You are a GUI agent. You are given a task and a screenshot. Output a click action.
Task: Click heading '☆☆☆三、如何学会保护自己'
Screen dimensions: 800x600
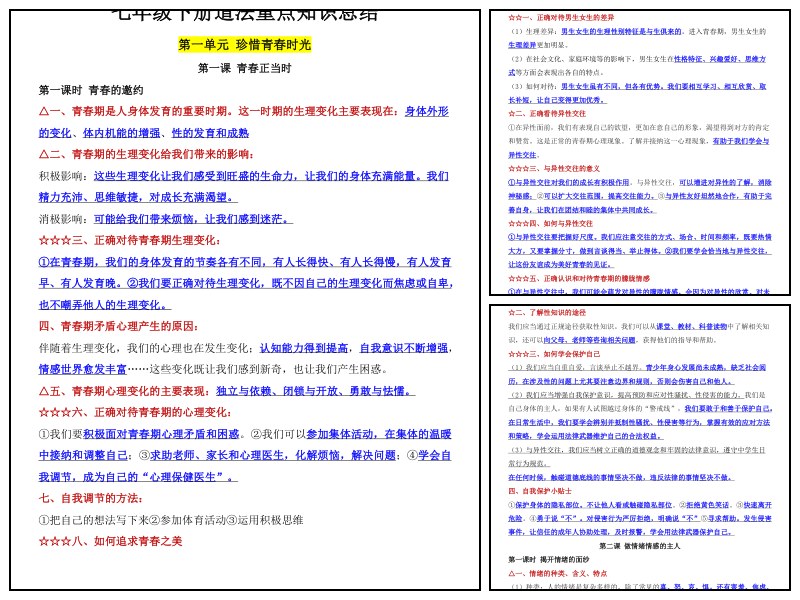coord(554,354)
